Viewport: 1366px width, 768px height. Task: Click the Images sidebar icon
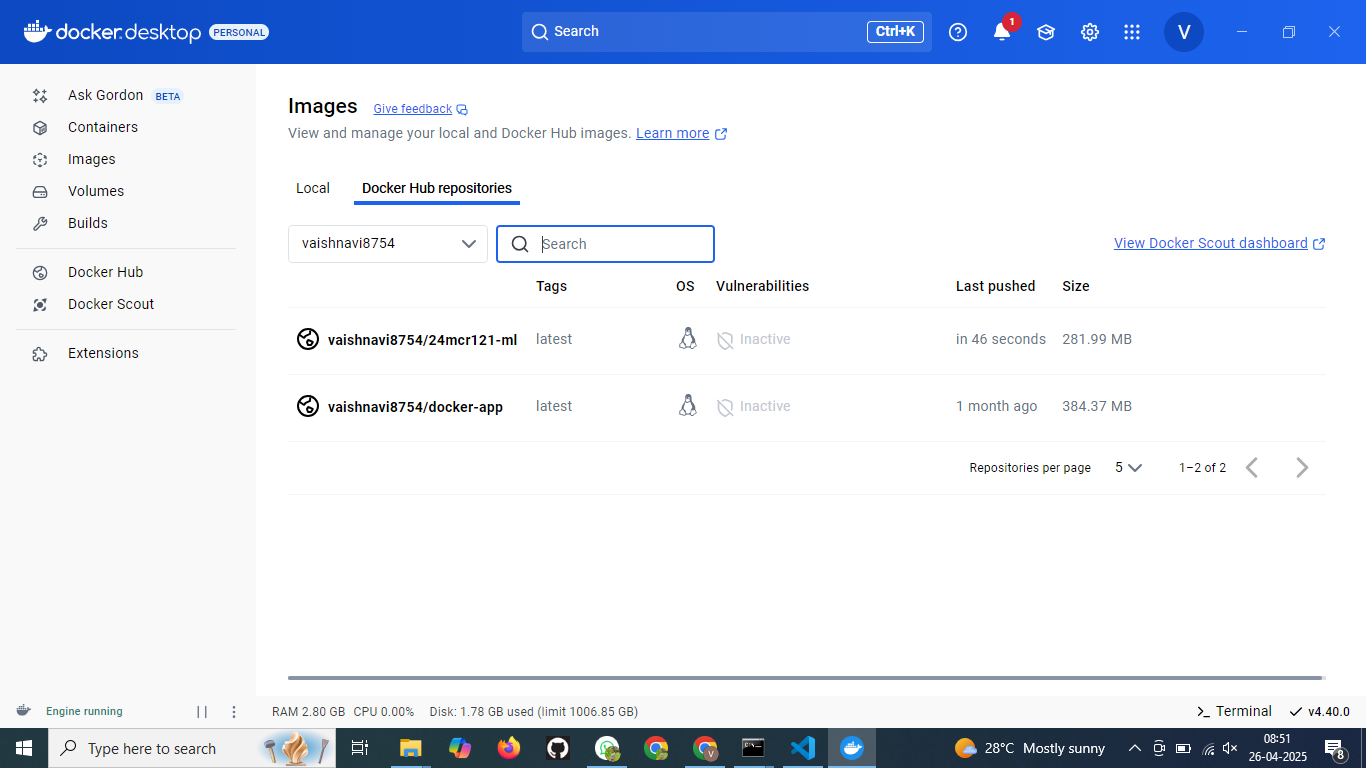point(40,160)
